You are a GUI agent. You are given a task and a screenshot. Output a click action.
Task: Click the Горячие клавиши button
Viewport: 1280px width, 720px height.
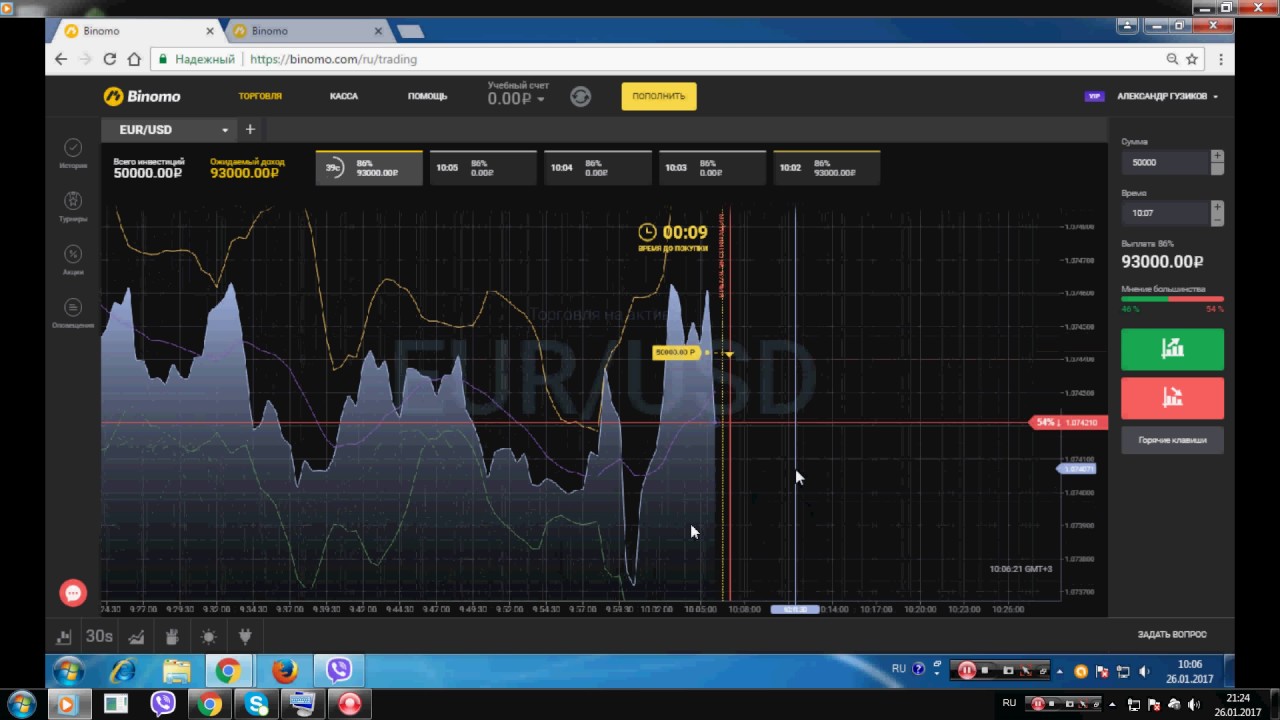tap(1172, 440)
